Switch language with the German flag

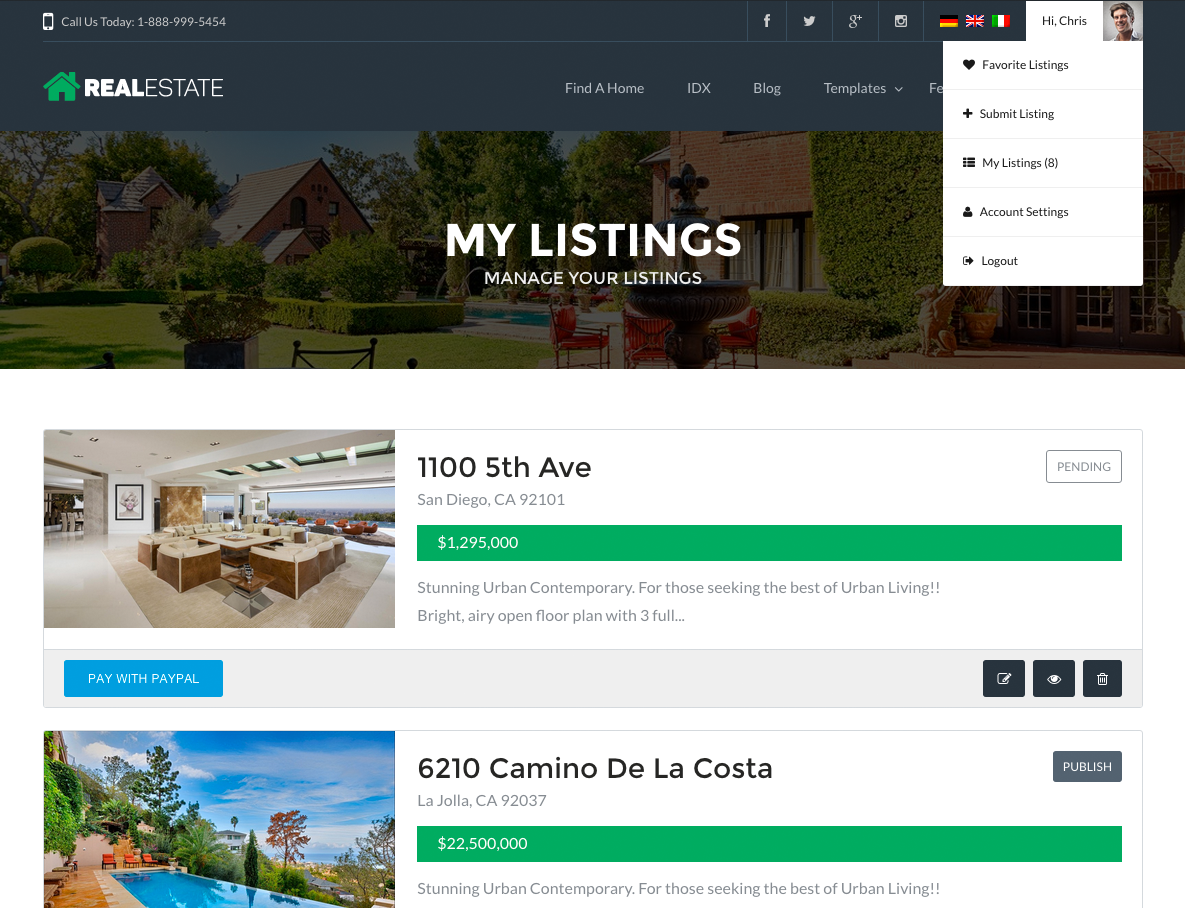(x=948, y=21)
